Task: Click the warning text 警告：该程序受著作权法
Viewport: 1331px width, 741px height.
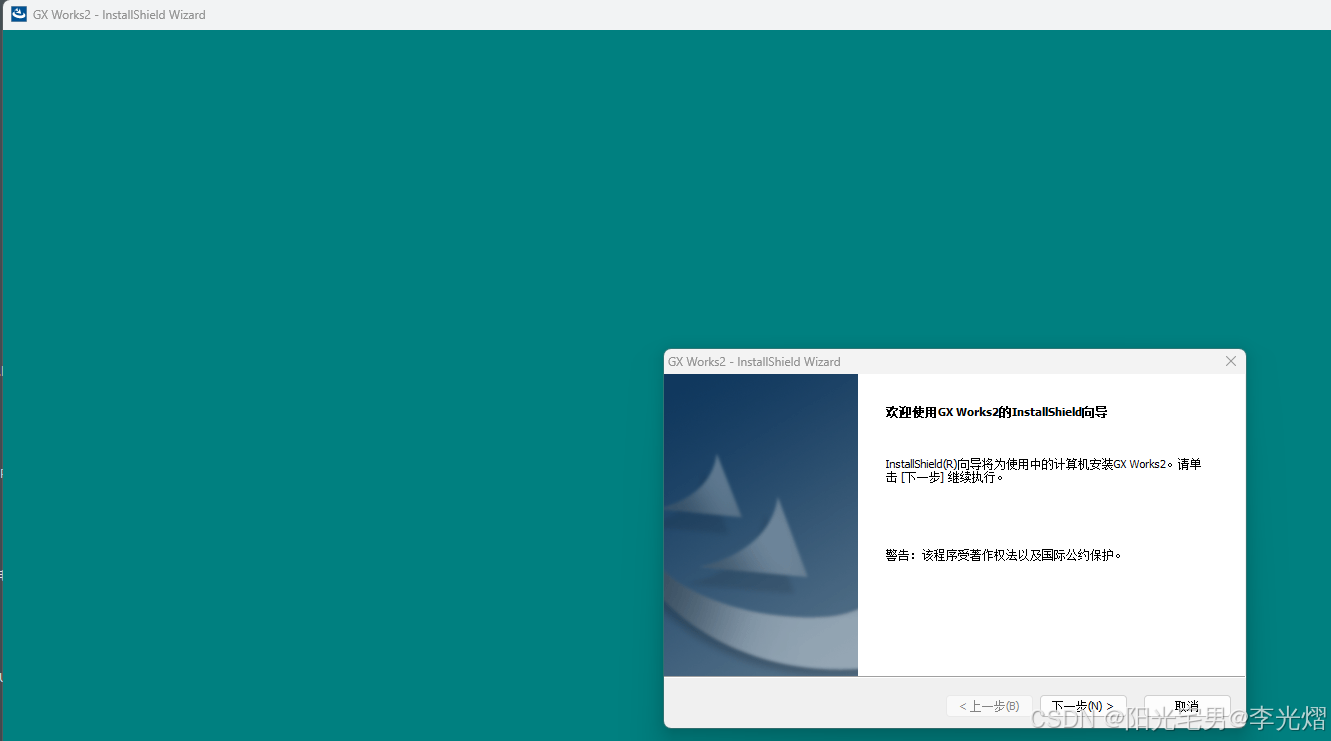Action: [x=1003, y=555]
